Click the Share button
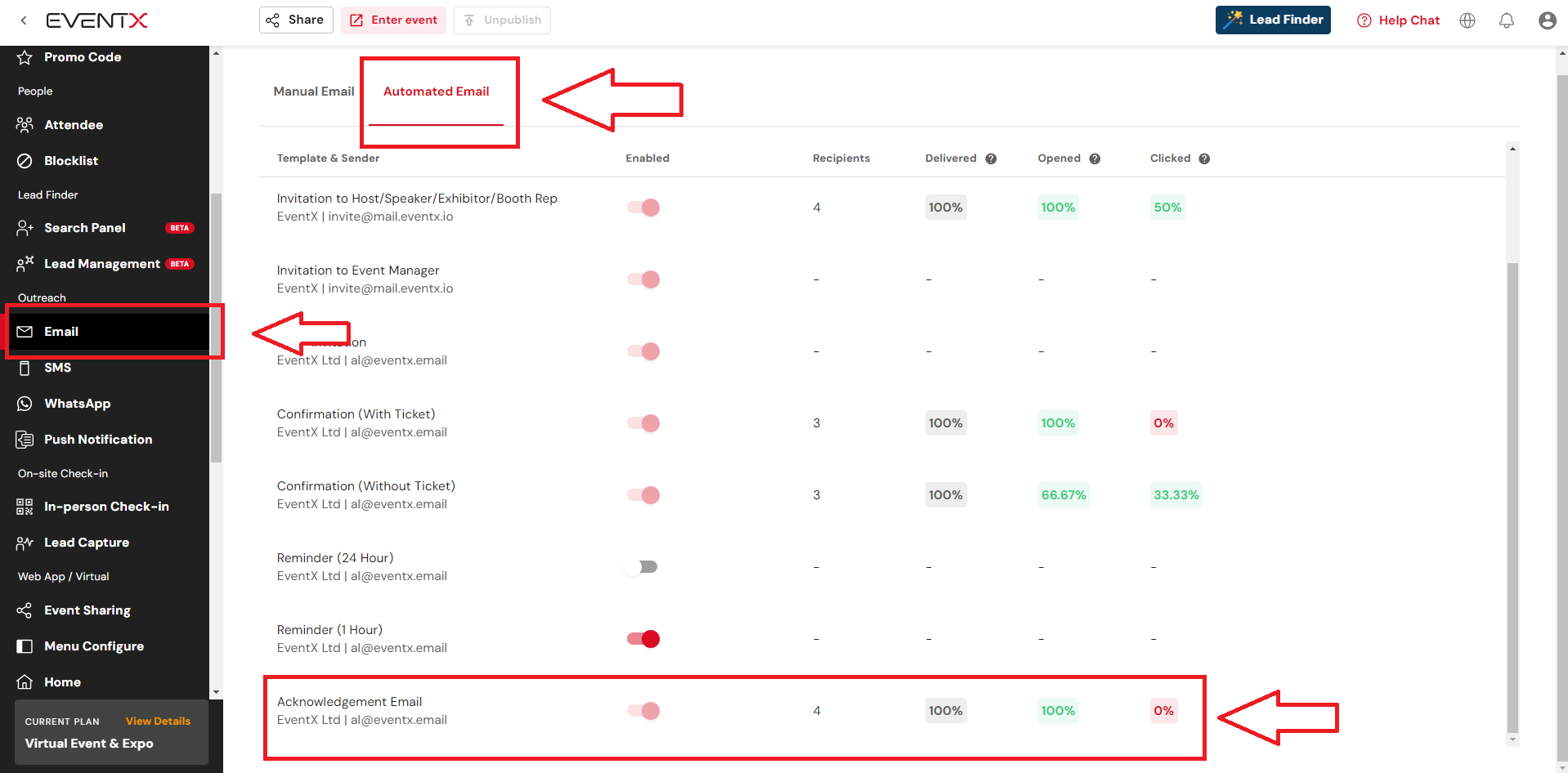Image resolution: width=1568 pixels, height=773 pixels. (x=296, y=20)
